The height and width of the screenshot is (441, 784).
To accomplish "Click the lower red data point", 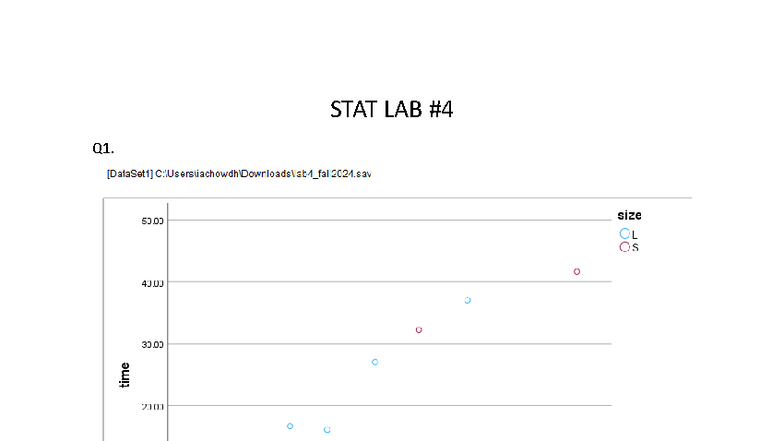I will [419, 329].
